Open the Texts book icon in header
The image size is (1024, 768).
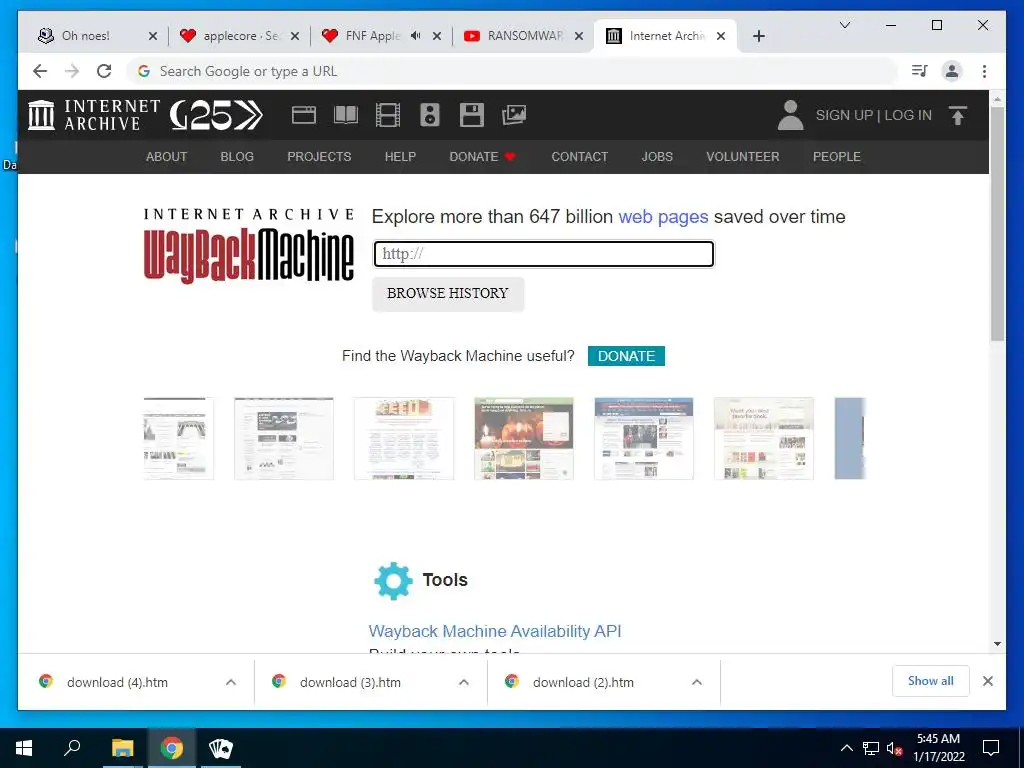345,115
